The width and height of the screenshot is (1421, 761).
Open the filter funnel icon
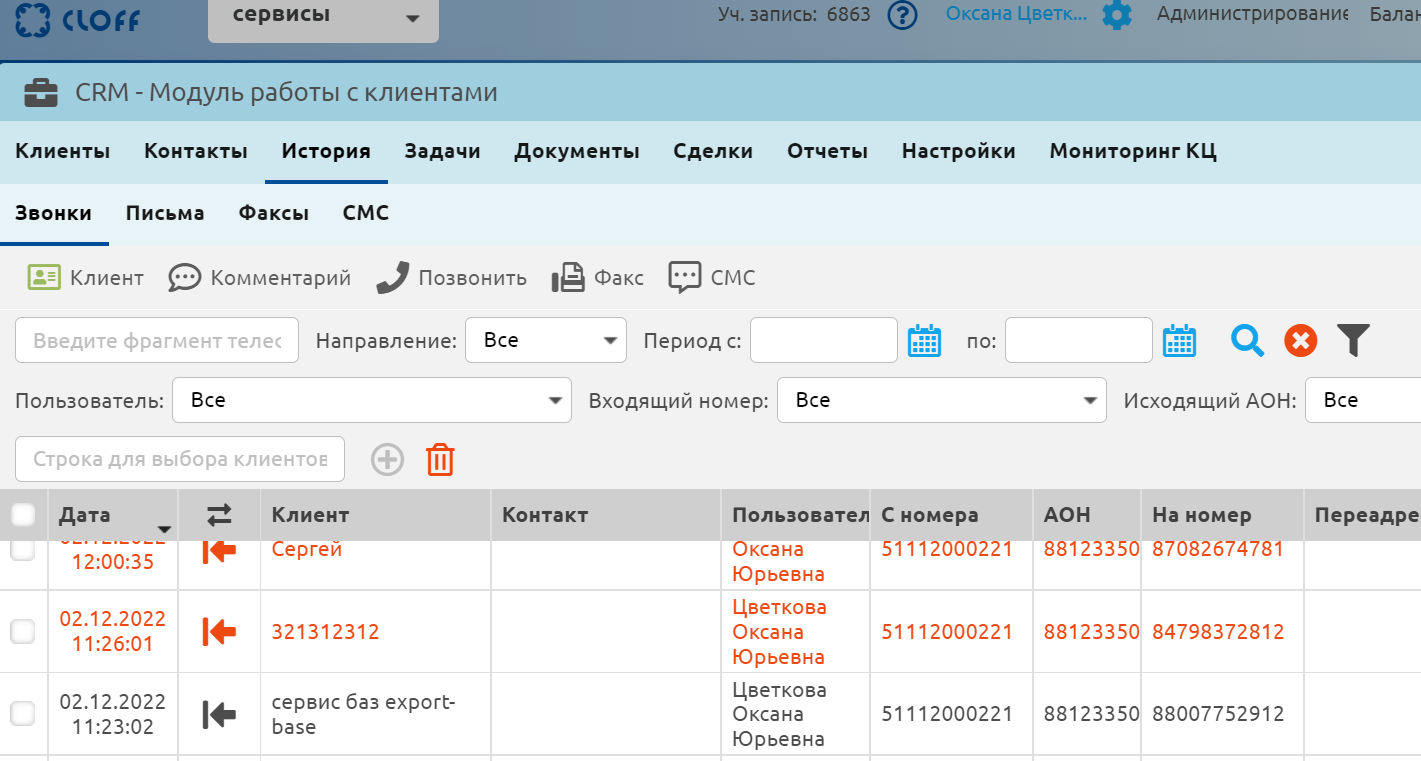point(1355,340)
